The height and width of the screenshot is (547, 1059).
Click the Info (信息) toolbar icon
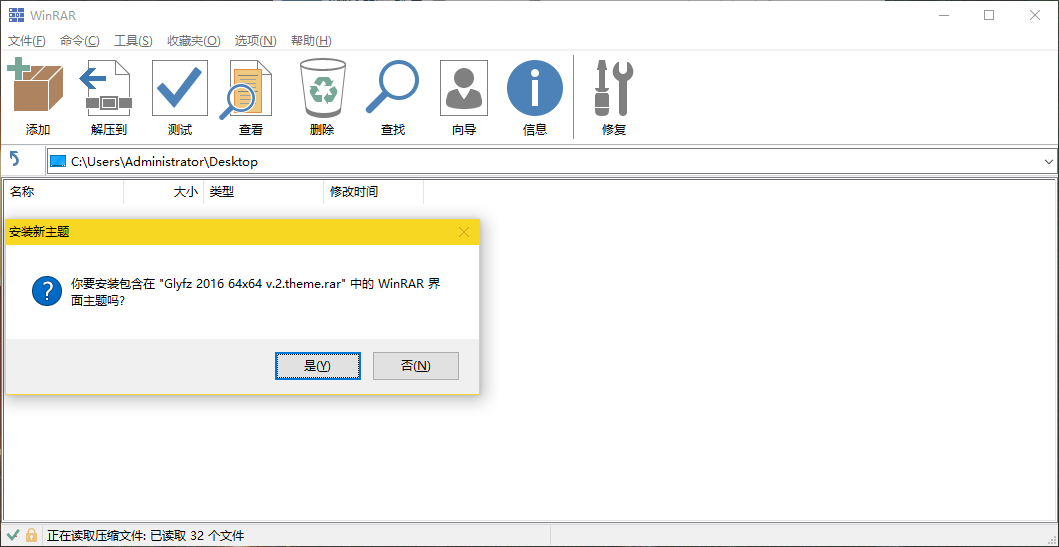[x=535, y=88]
